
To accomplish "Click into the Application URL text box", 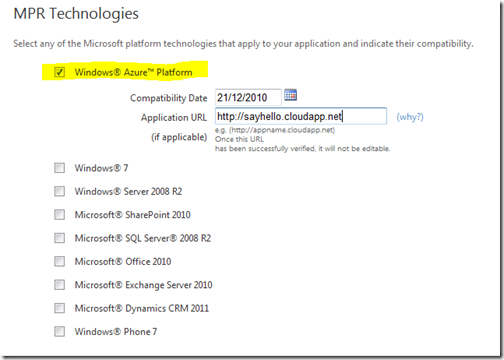I will 301,116.
